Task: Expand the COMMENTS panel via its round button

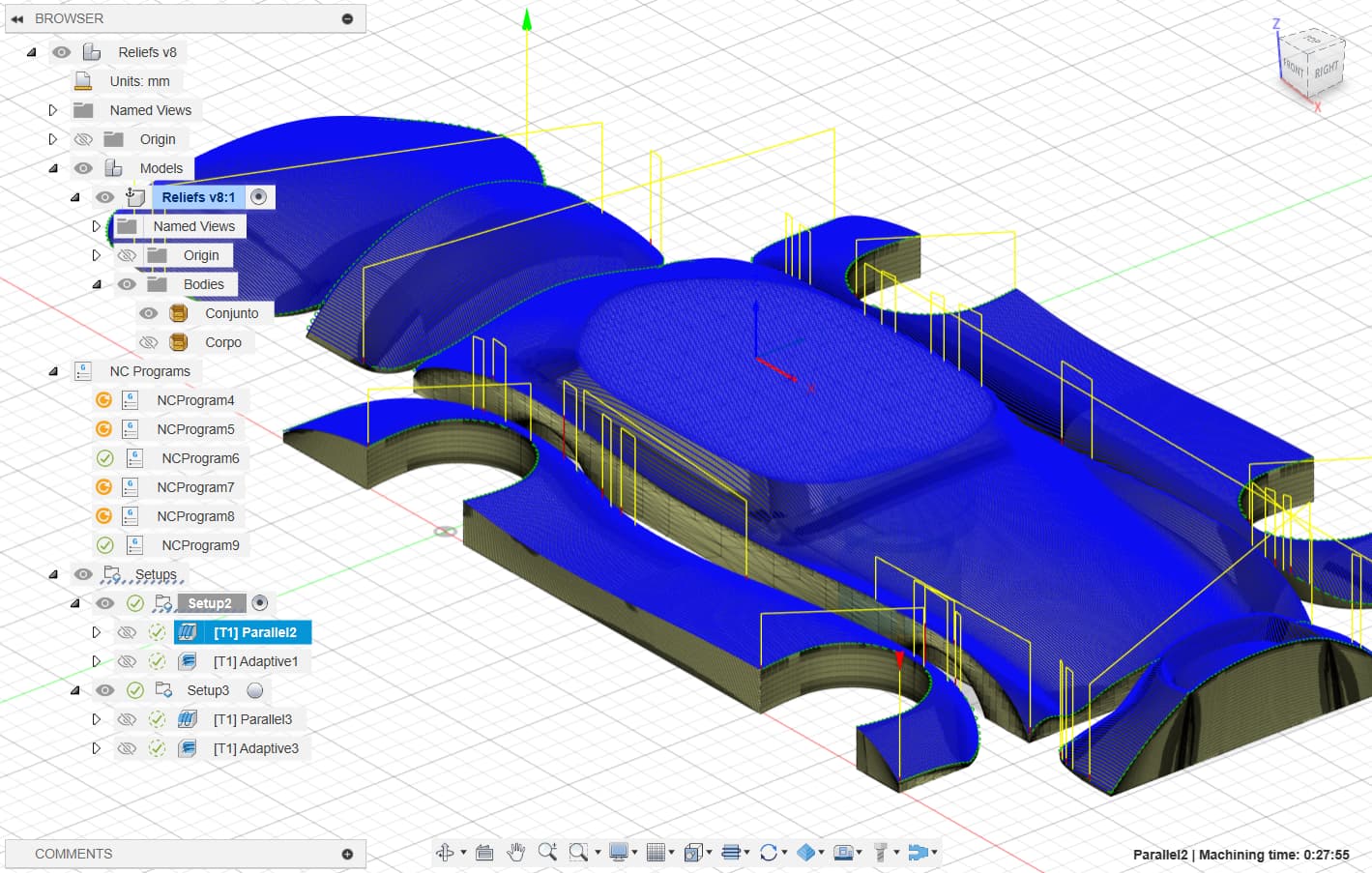Action: [347, 854]
